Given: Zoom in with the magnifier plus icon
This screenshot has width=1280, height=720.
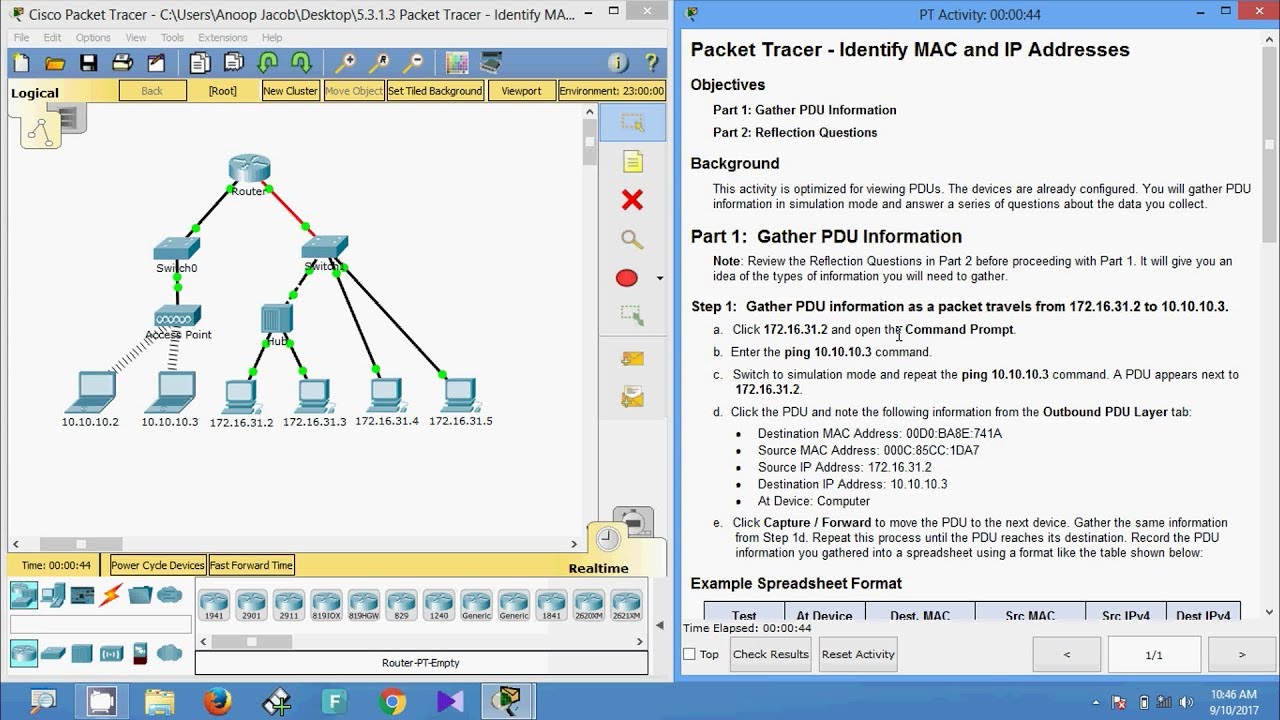Looking at the screenshot, I should 345,64.
